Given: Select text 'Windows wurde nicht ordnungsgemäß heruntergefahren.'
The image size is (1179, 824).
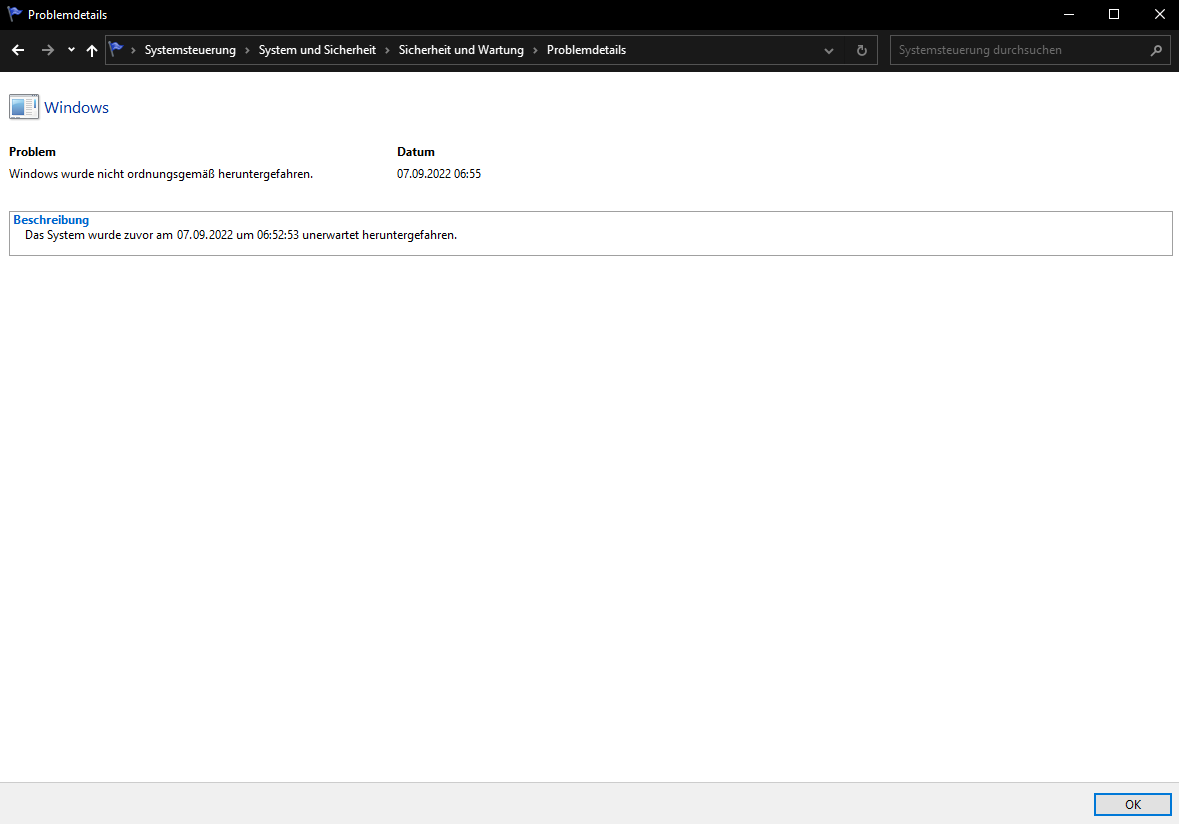Looking at the screenshot, I should [x=161, y=174].
